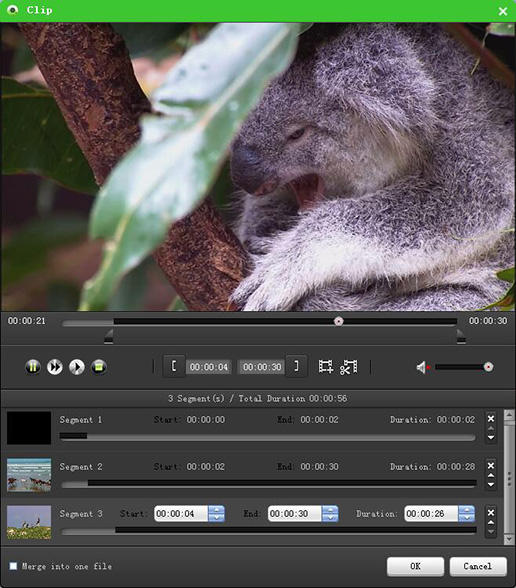Mute audio with the speaker icon
The image size is (516, 588).
(422, 367)
